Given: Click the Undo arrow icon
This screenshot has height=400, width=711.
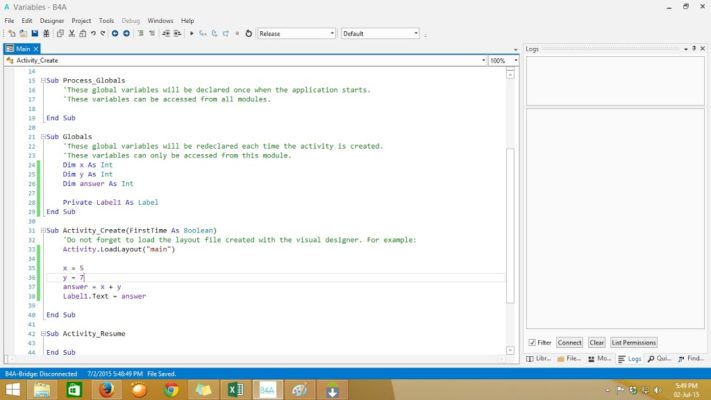Looking at the screenshot, I should click(93, 34).
